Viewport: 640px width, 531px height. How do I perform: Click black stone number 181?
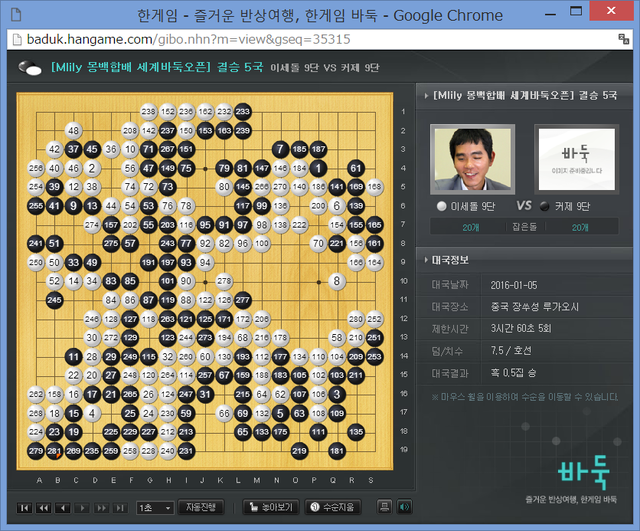click(x=337, y=451)
